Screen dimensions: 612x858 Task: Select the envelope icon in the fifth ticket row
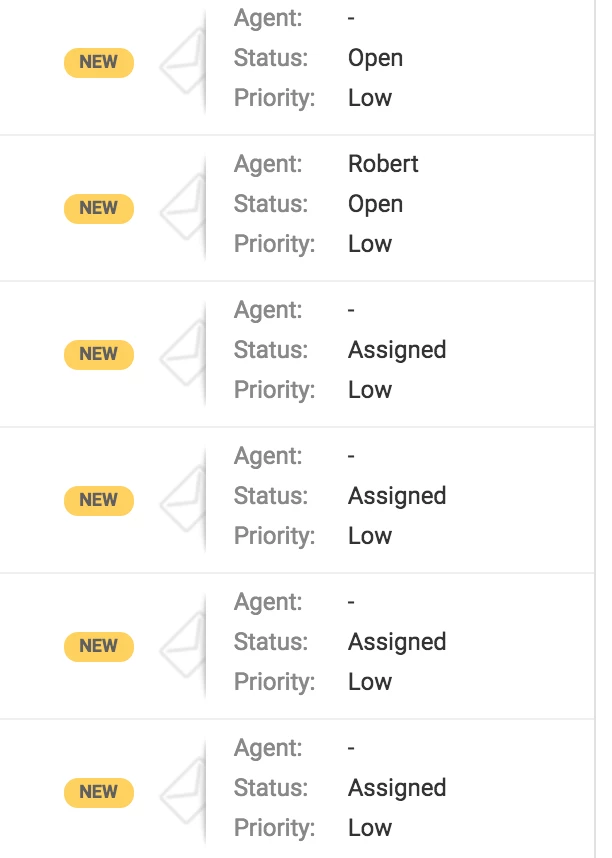pos(183,646)
